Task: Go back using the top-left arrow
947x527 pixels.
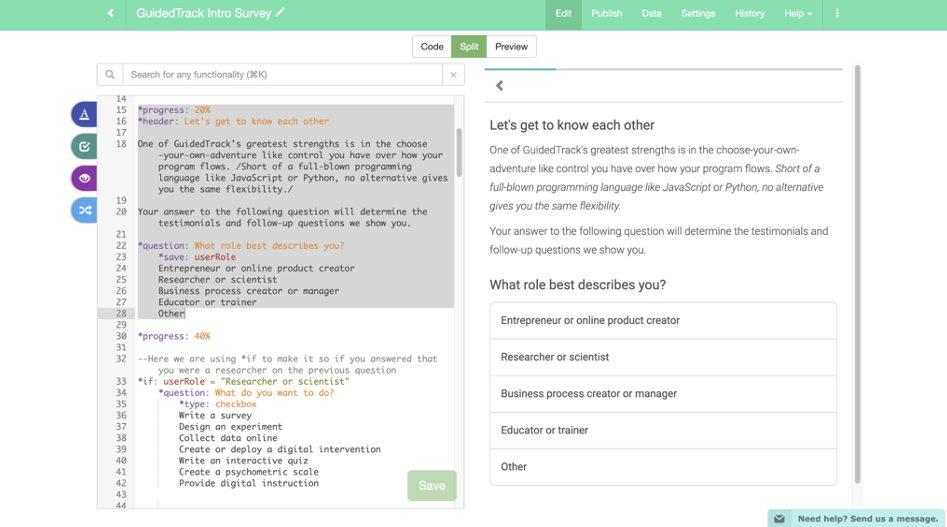Action: 111,14
